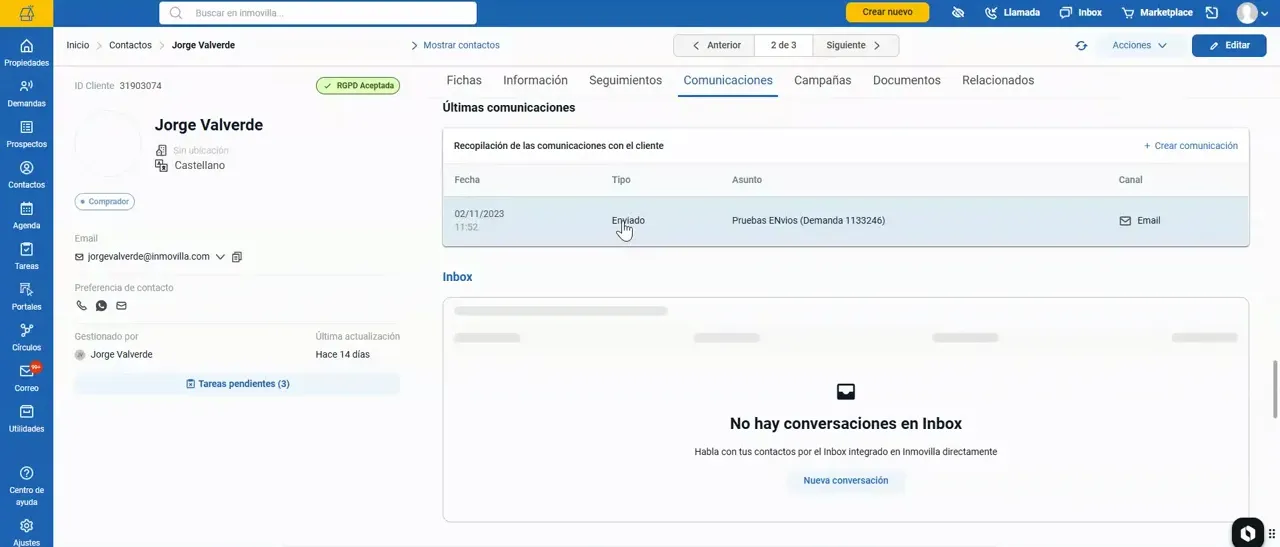The height and width of the screenshot is (547, 1280).
Task: Click the phone contact preference icon
Action: click(82, 306)
